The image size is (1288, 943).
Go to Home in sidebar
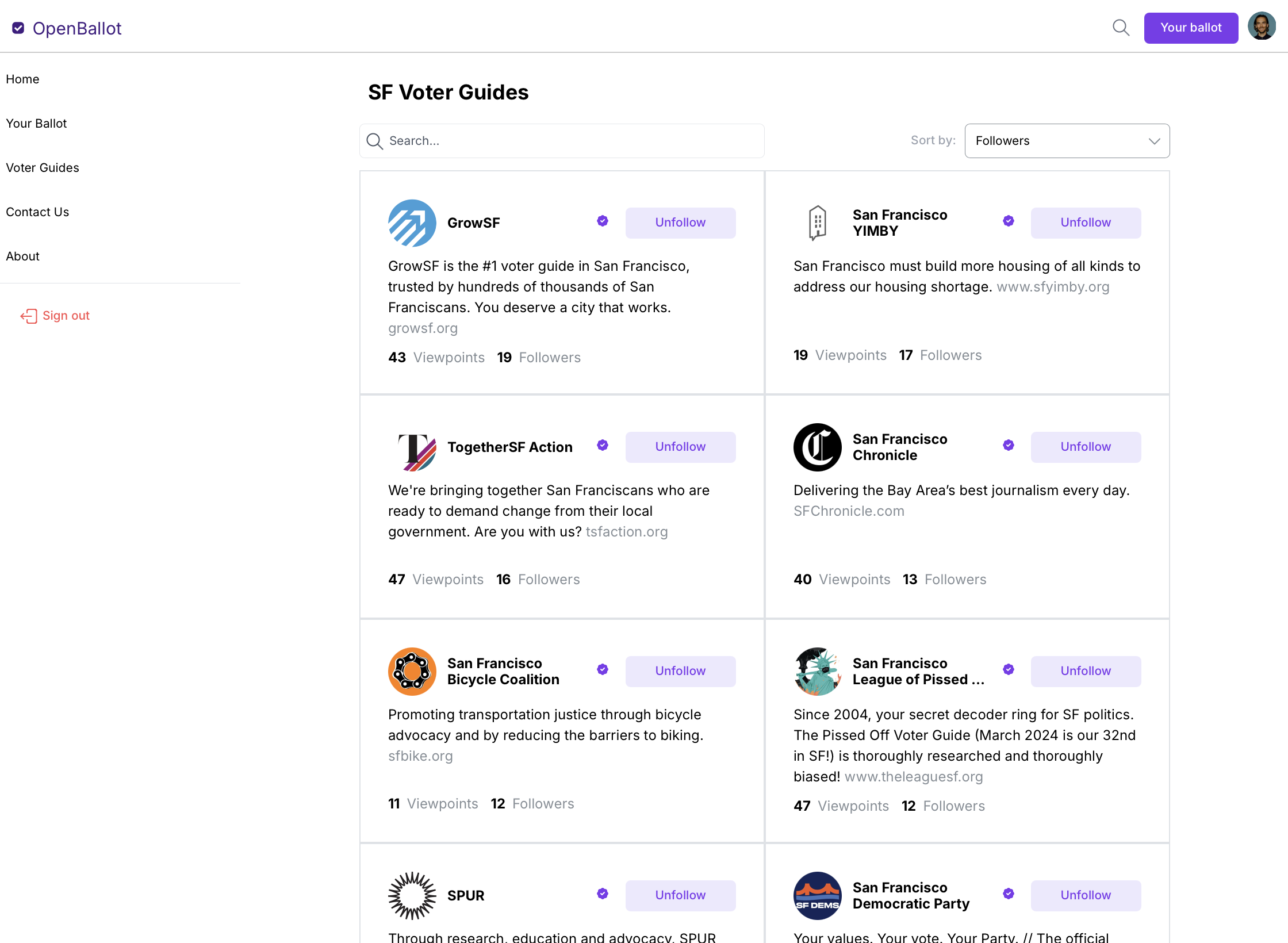(22, 79)
